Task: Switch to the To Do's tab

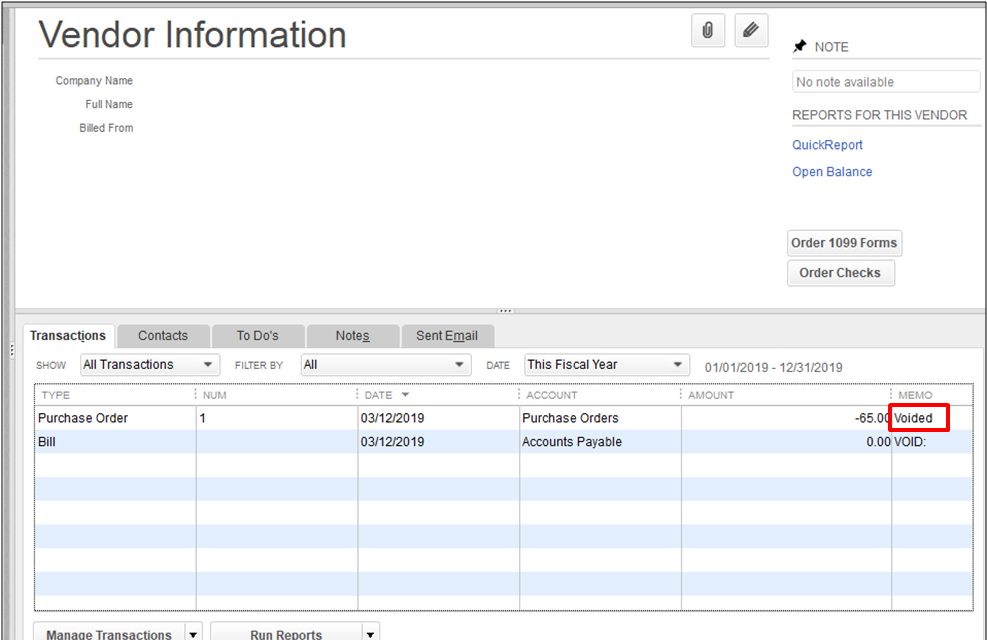Action: pos(257,335)
